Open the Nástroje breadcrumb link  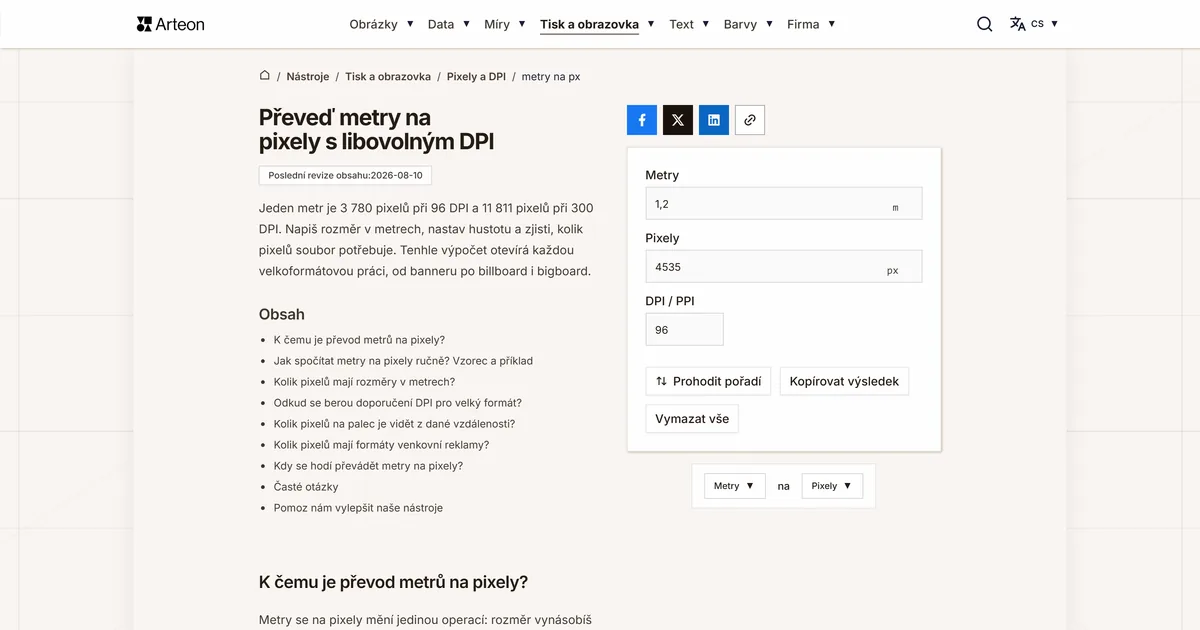[x=308, y=76]
